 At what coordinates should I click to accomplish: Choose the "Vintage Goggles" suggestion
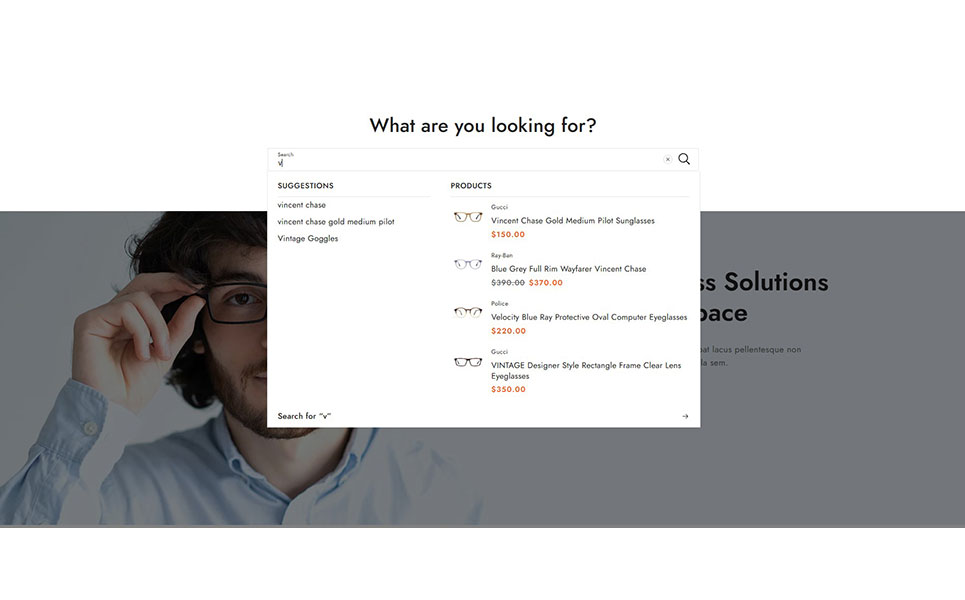(x=308, y=239)
